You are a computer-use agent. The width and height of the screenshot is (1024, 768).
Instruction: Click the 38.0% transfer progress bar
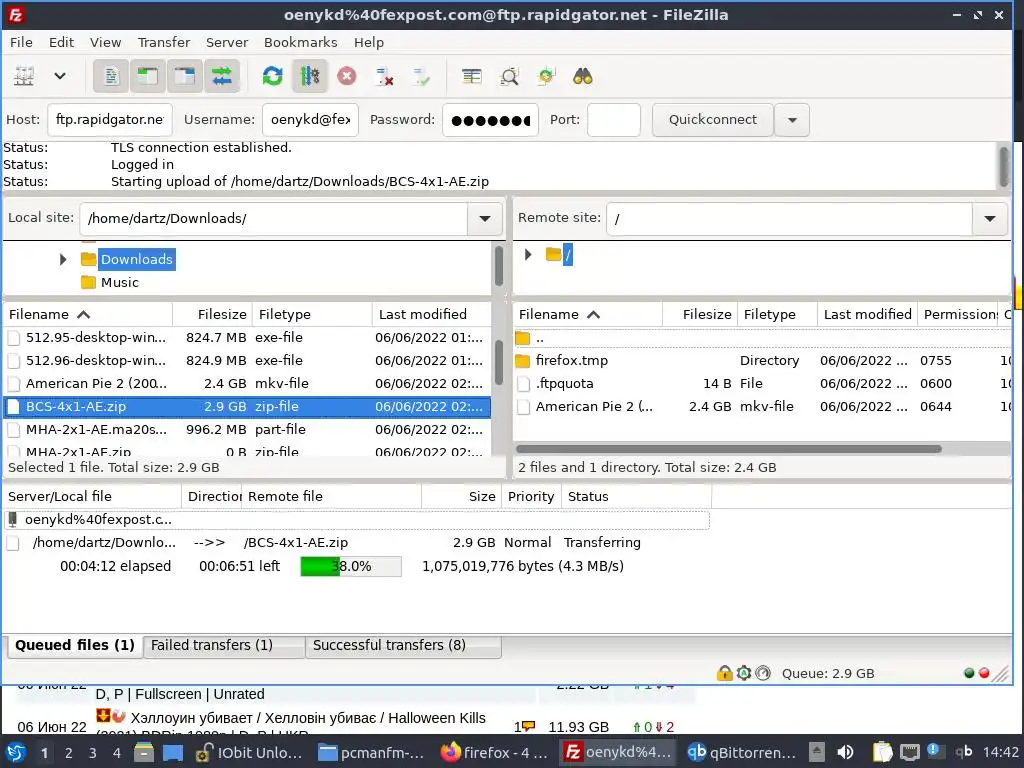pyautogui.click(x=351, y=566)
